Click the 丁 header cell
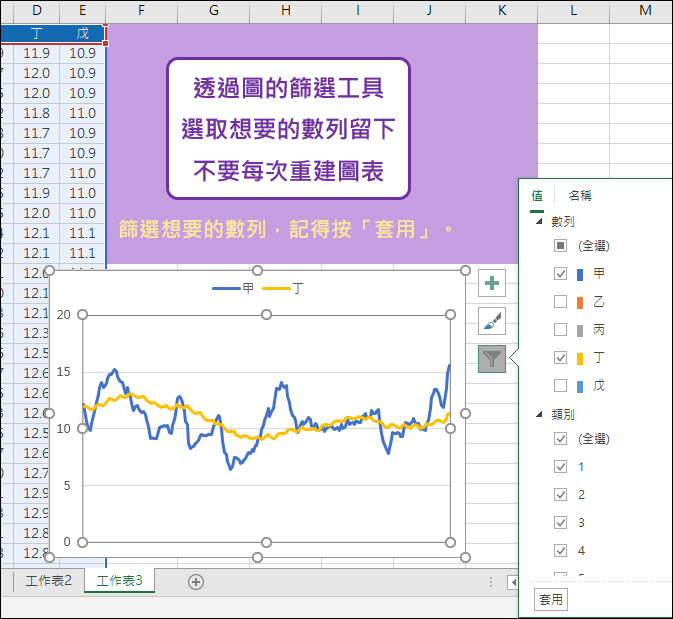Image resolution: width=673 pixels, height=619 pixels. 36,33
